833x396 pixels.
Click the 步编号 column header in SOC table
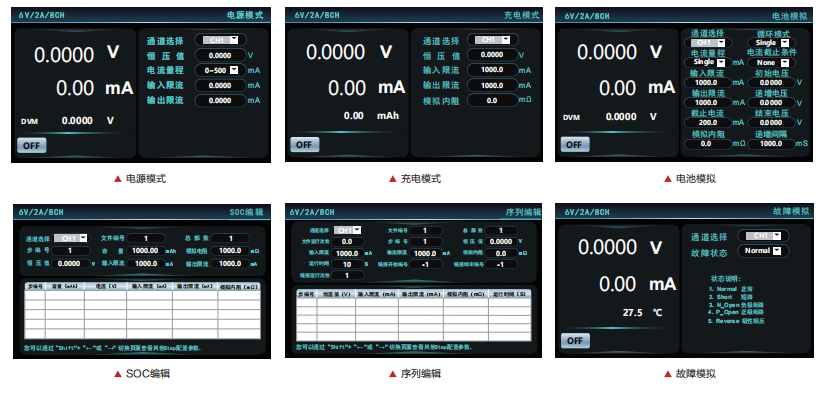36,286
